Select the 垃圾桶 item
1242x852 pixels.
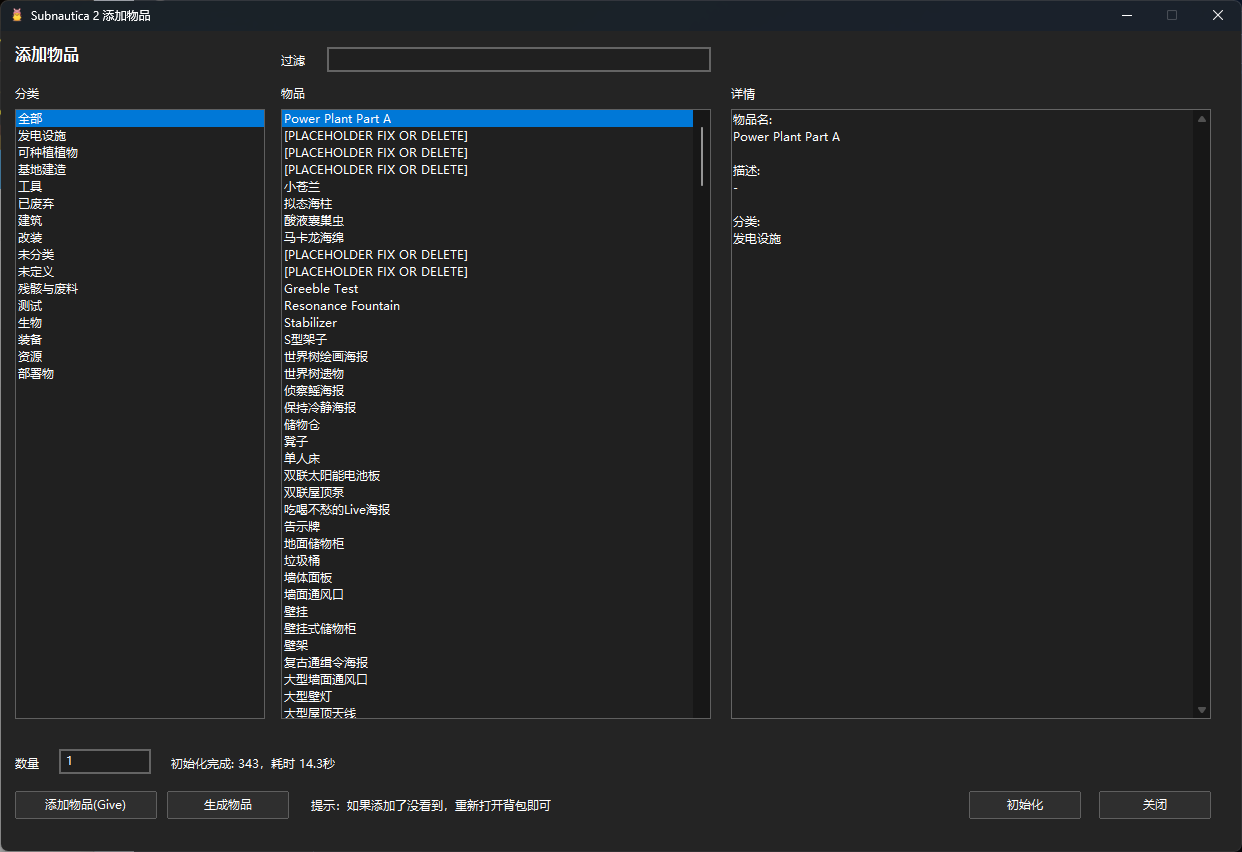pos(487,560)
